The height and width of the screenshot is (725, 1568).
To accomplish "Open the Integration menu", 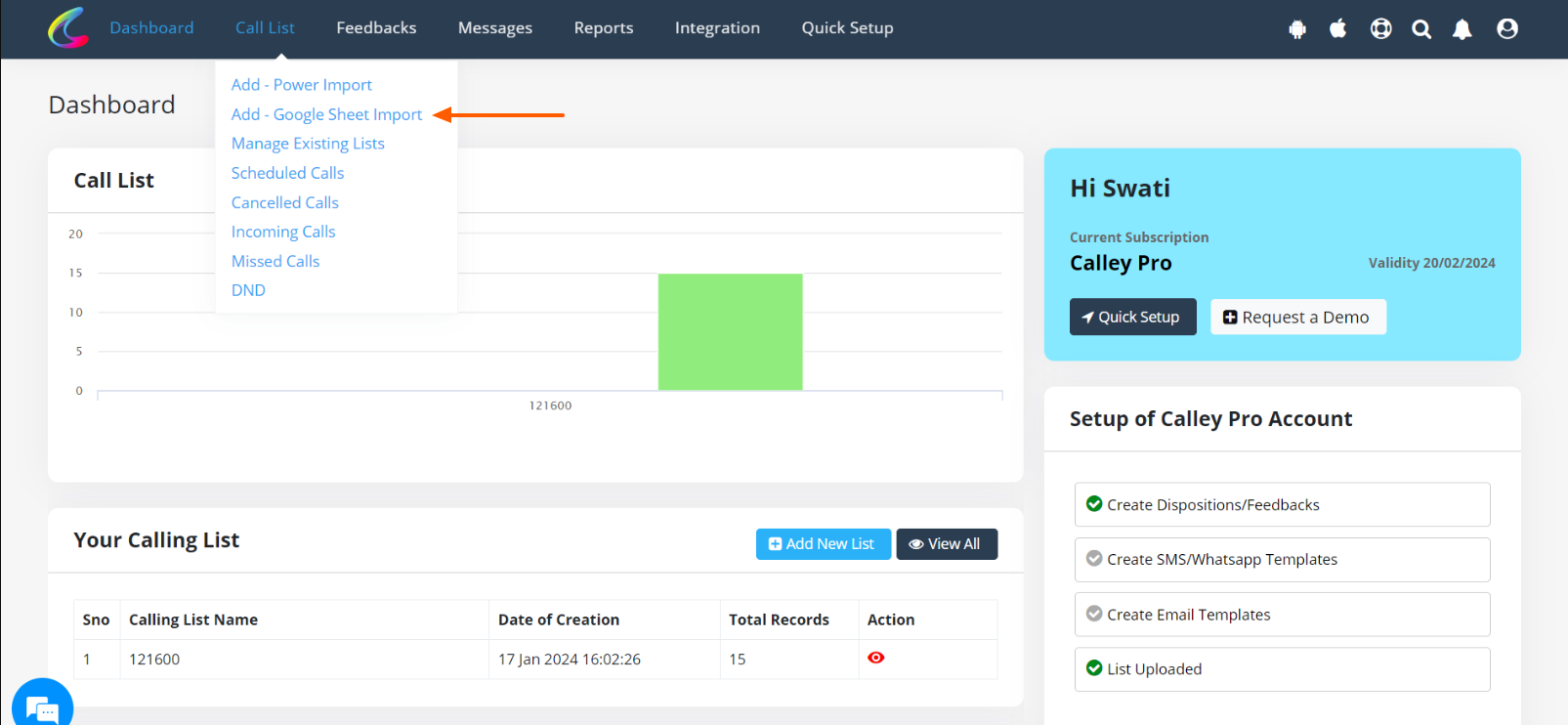I will point(717,27).
